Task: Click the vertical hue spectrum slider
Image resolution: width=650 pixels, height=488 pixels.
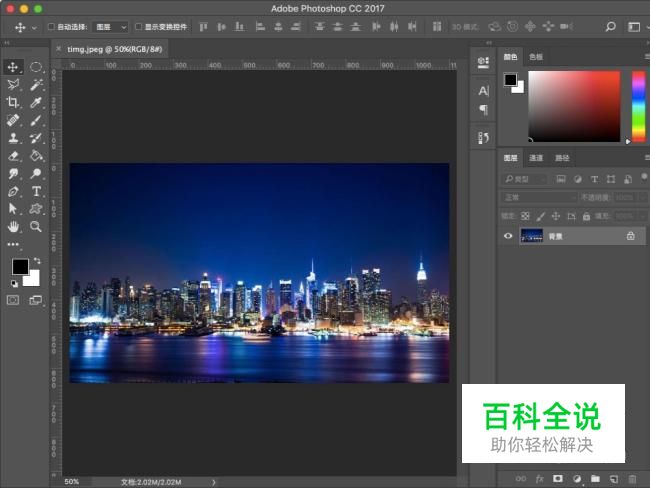Action: click(638, 106)
